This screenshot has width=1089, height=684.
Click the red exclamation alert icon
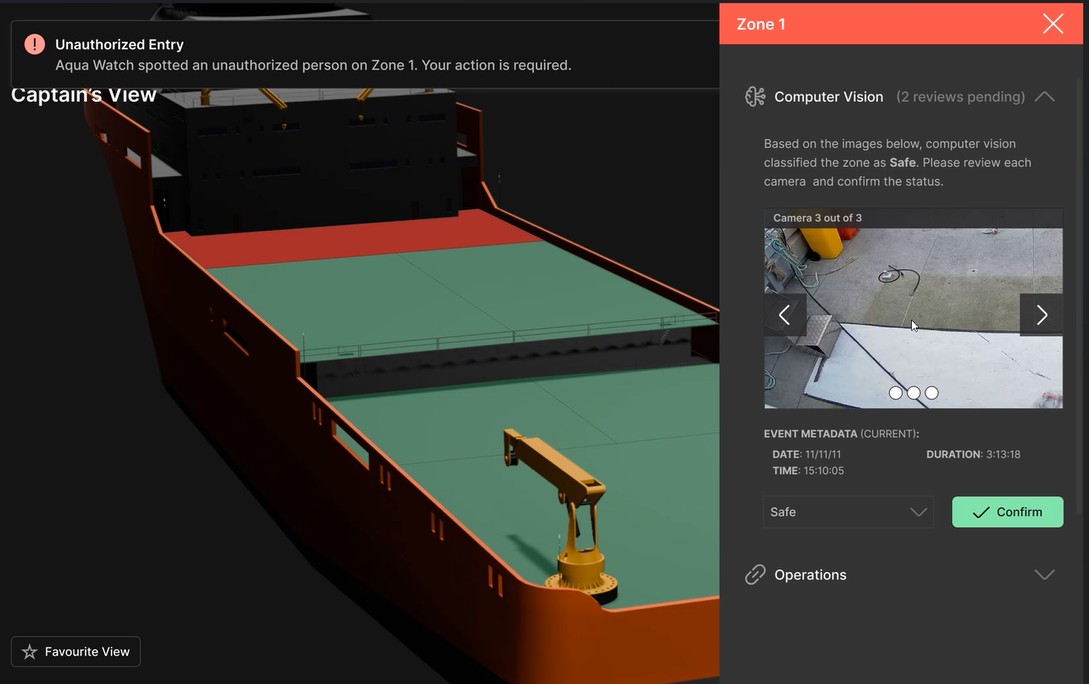(35, 45)
